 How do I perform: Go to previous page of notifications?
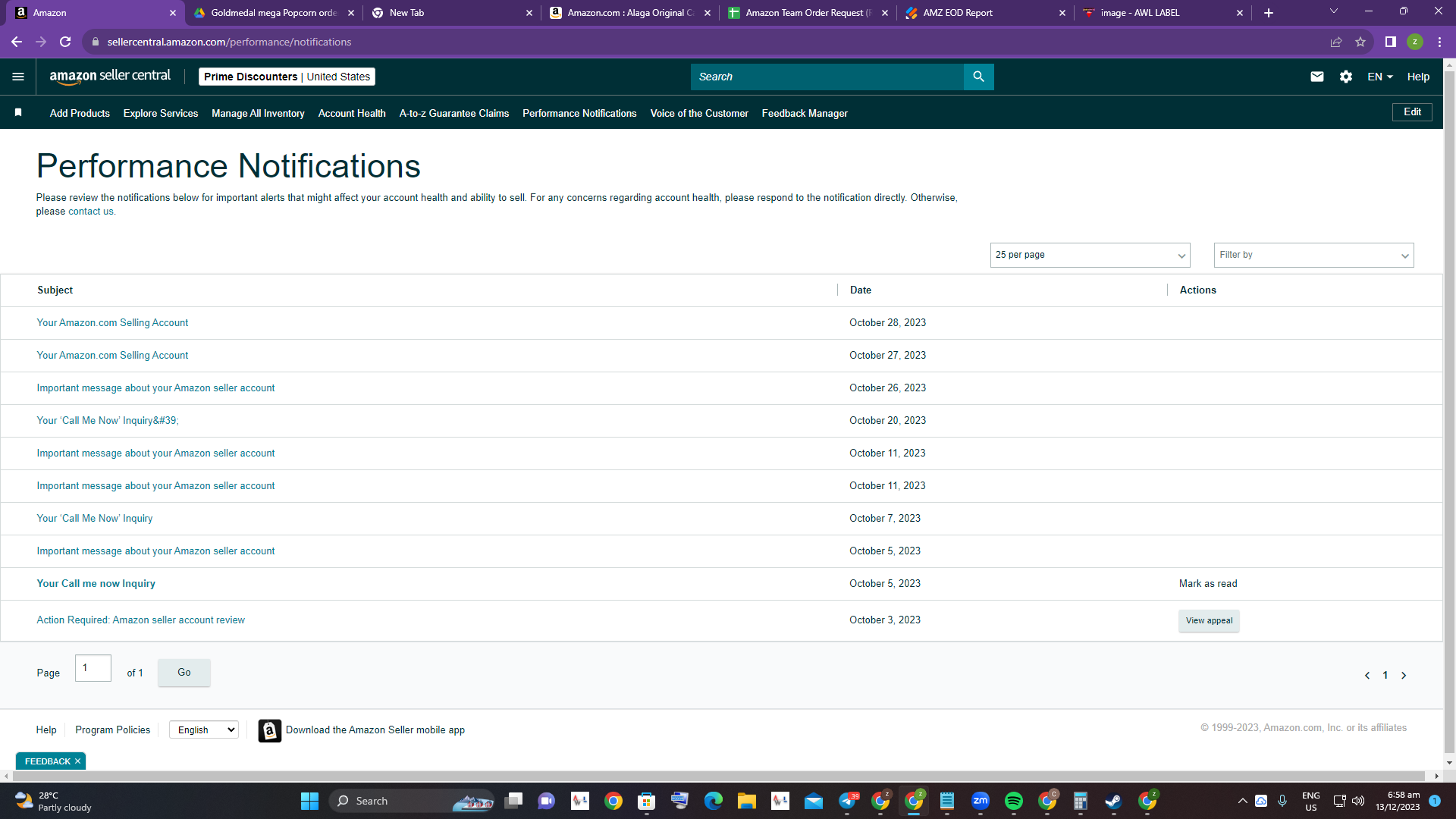tap(1367, 676)
